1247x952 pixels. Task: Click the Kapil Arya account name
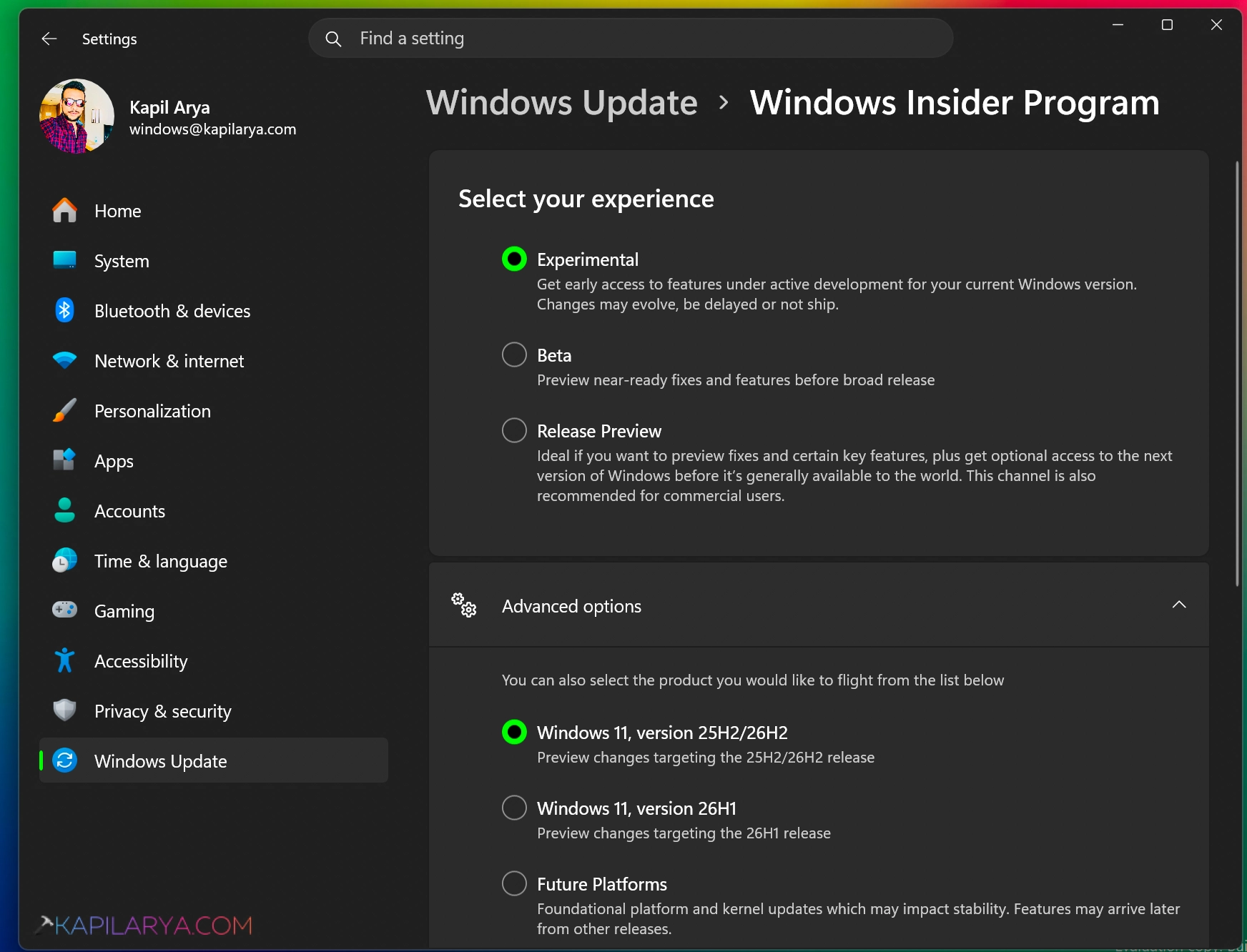click(x=169, y=107)
